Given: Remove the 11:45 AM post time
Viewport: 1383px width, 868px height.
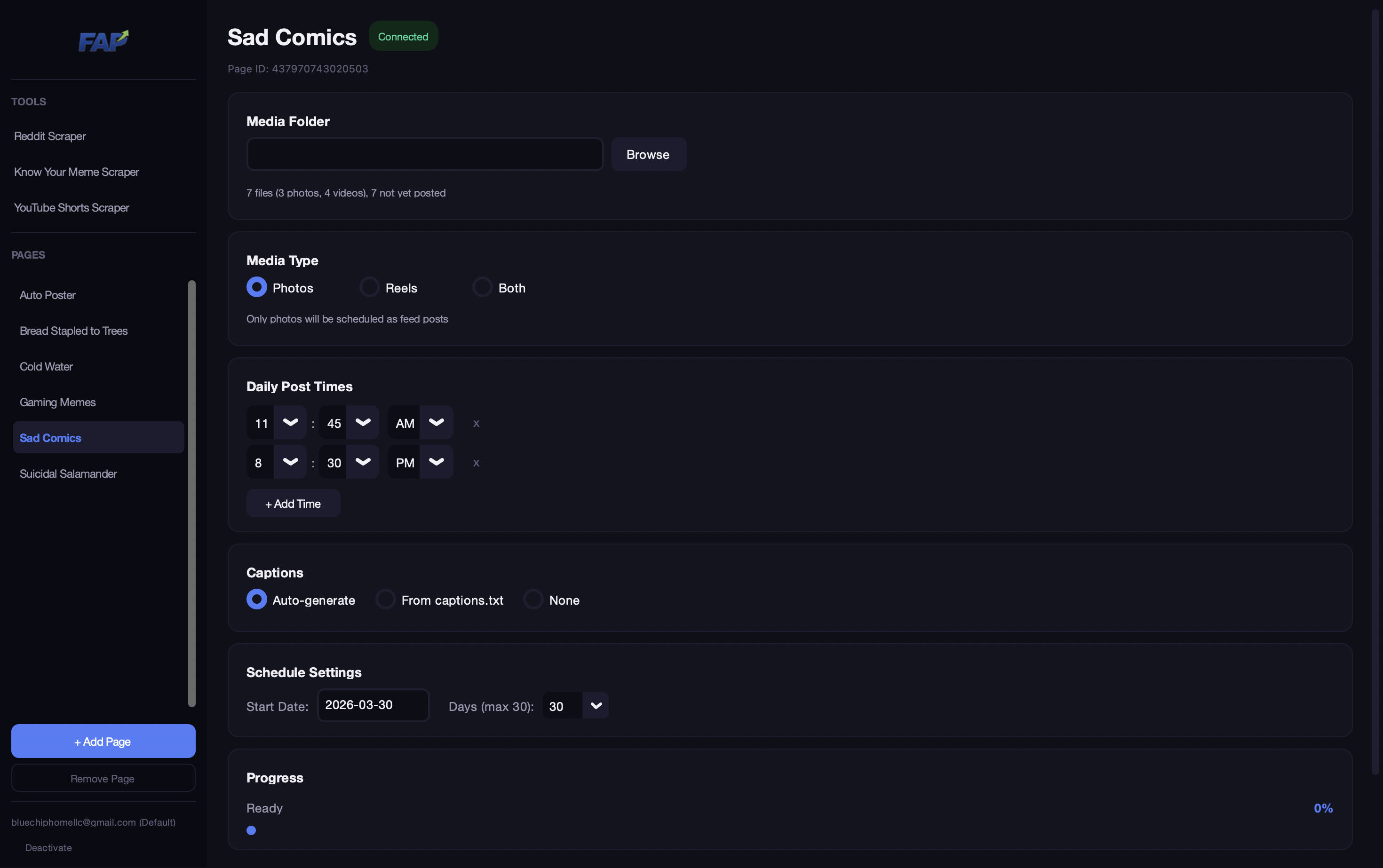Looking at the screenshot, I should 476,424.
